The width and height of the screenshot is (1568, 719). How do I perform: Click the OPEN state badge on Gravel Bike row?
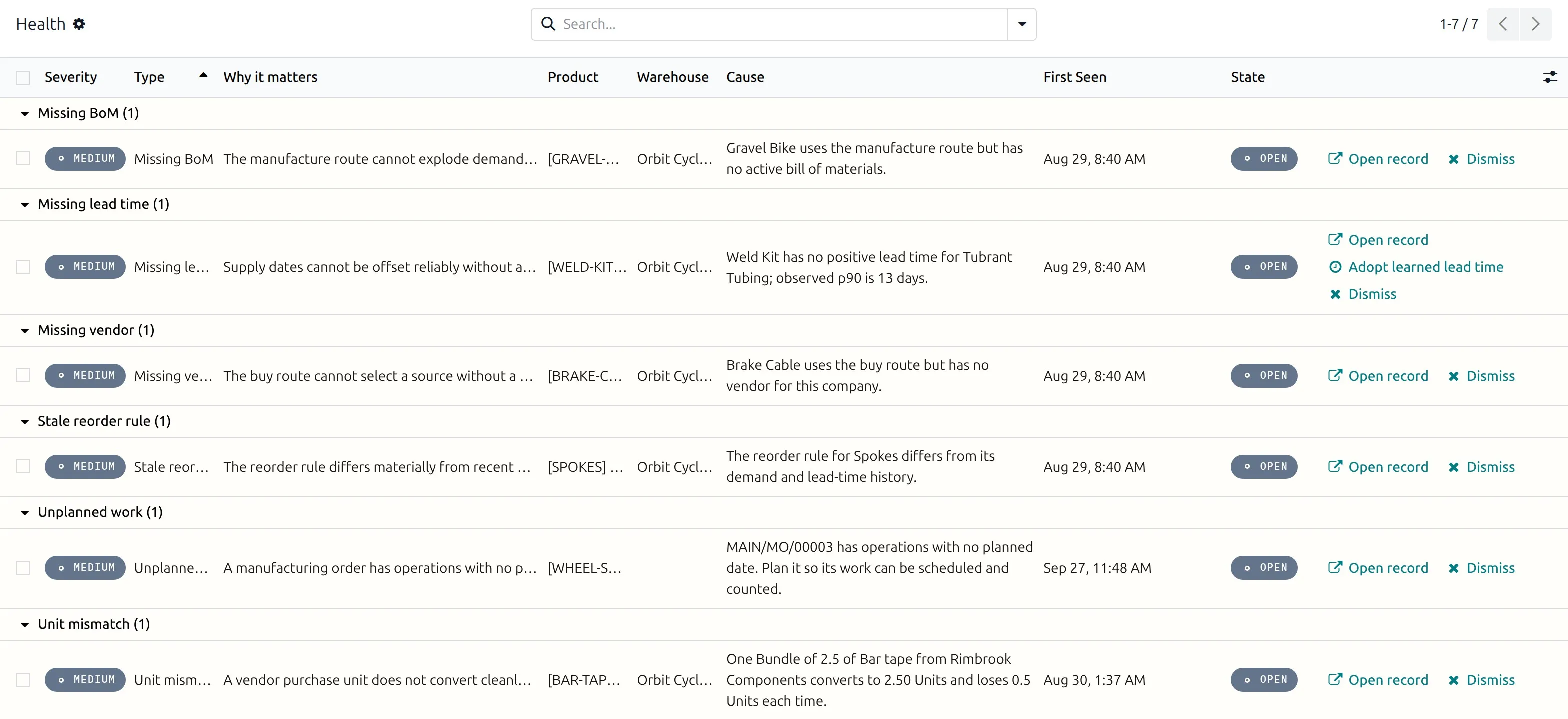click(x=1264, y=159)
